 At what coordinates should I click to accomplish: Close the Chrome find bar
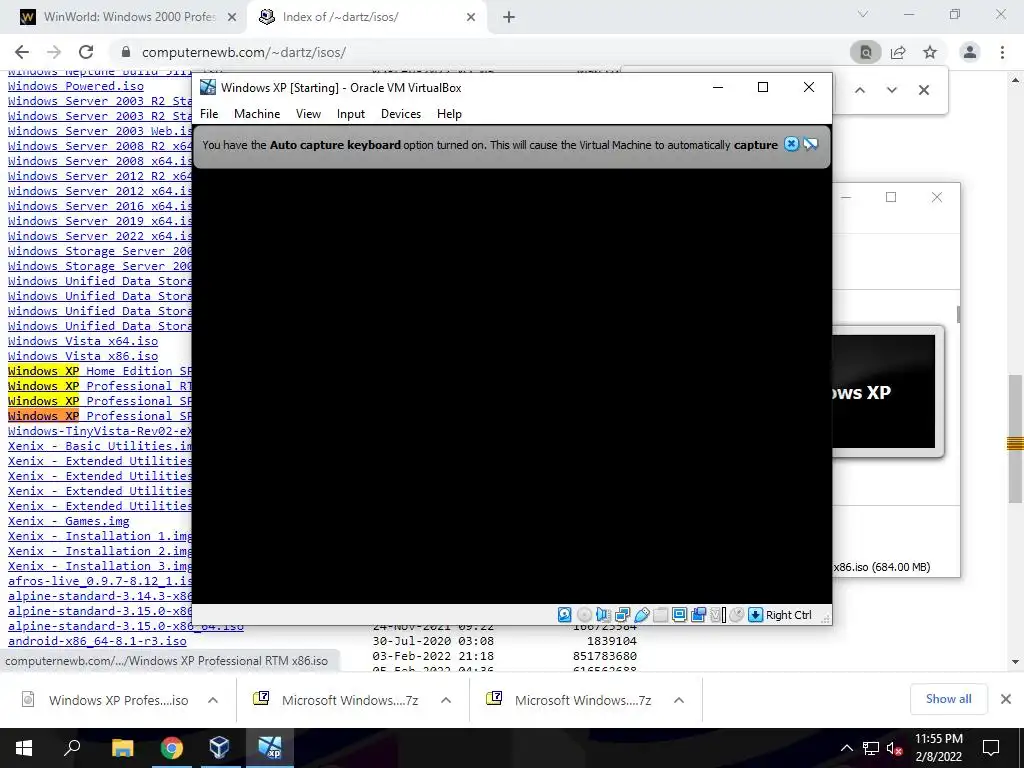pyautogui.click(x=923, y=90)
